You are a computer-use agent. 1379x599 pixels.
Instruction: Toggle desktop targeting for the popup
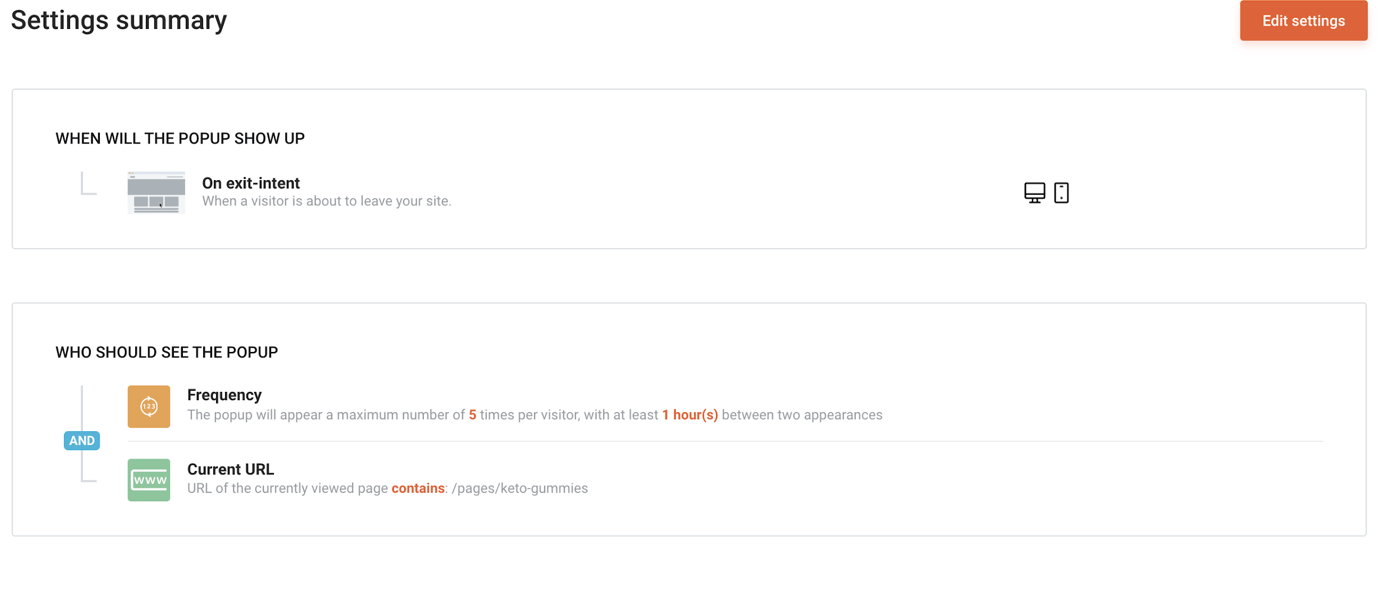1033,191
